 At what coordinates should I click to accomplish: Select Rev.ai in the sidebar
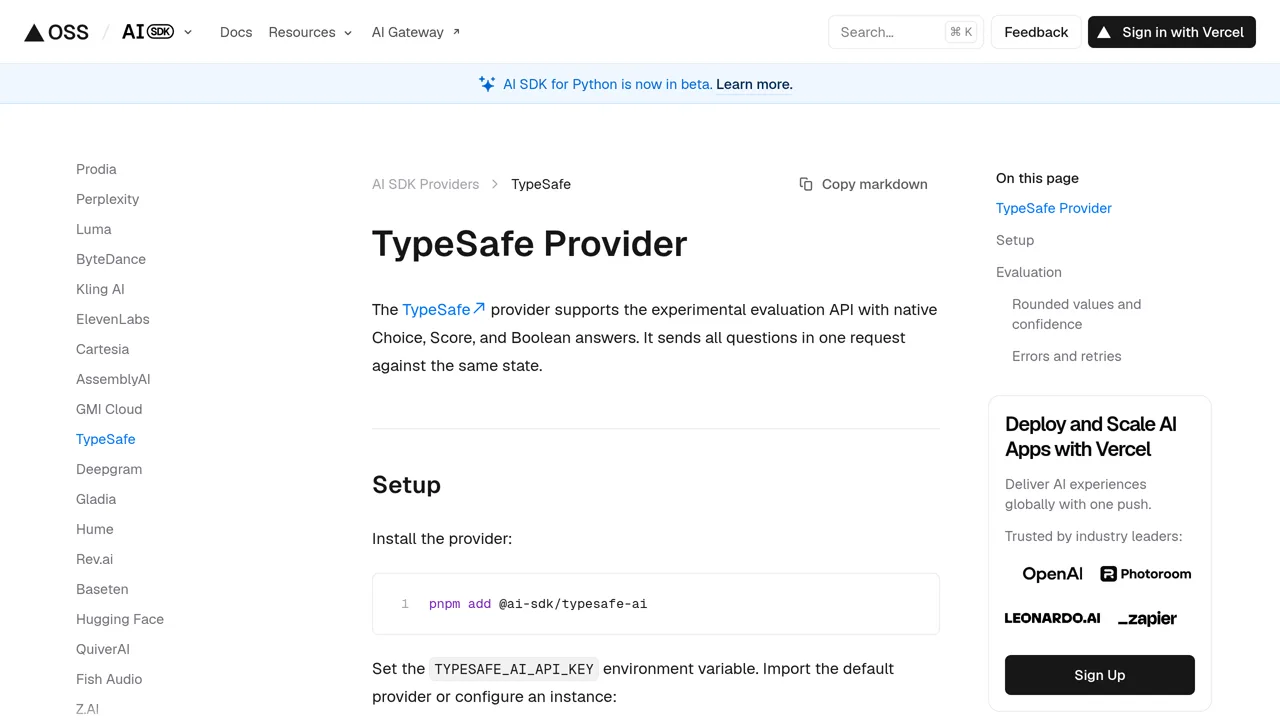94,559
